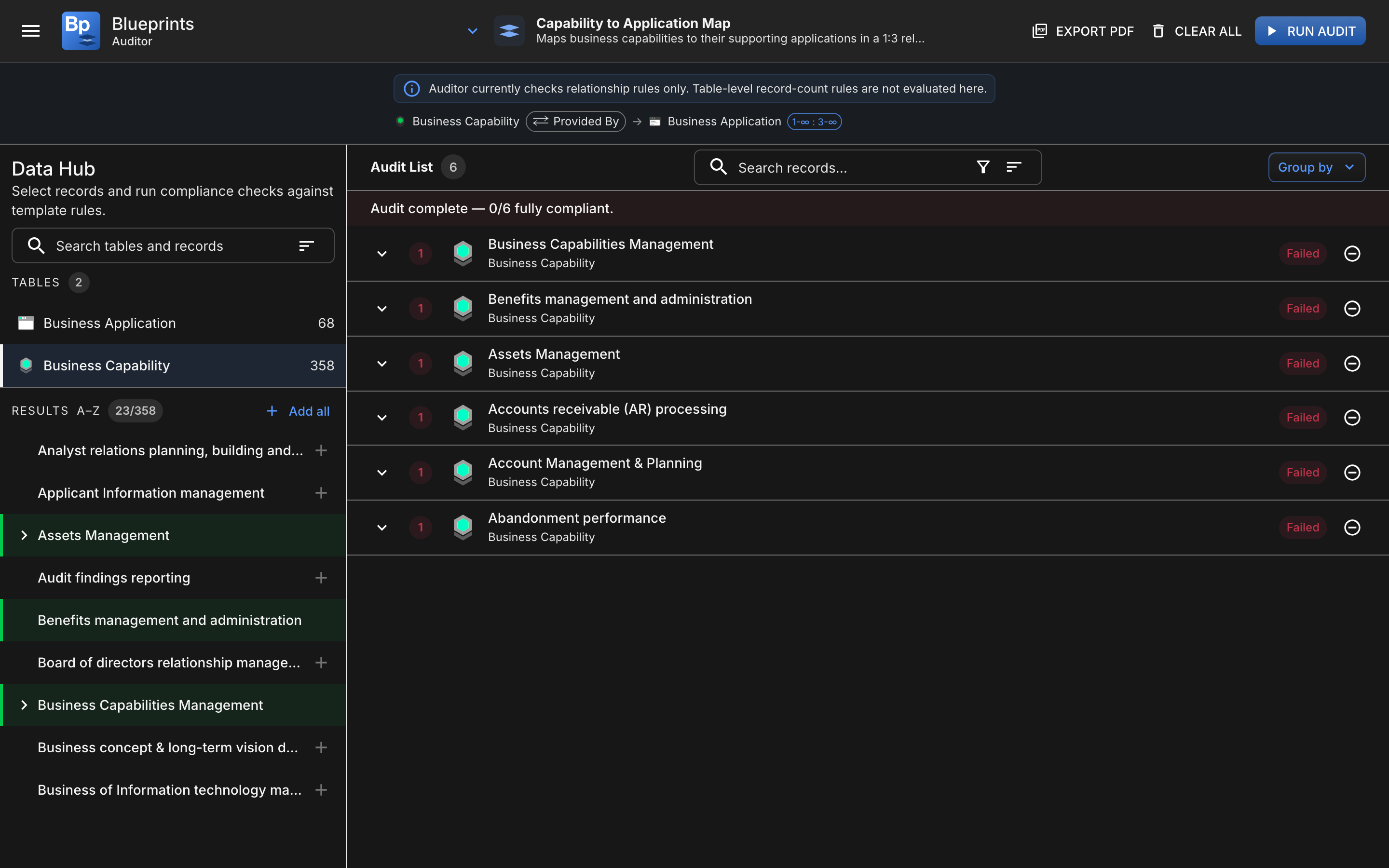The height and width of the screenshot is (868, 1389).
Task: Add Audit findings reporting record
Action: click(321, 578)
